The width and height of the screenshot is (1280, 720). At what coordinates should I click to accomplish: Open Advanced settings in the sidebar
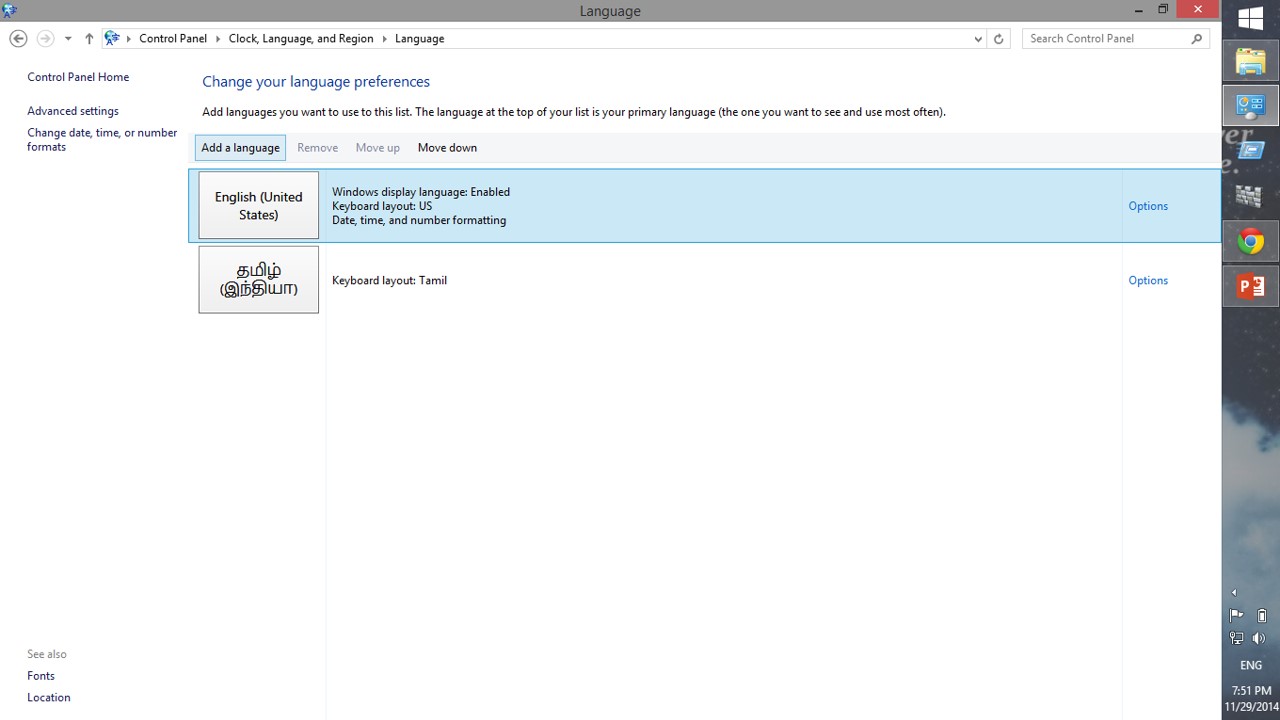pos(73,111)
